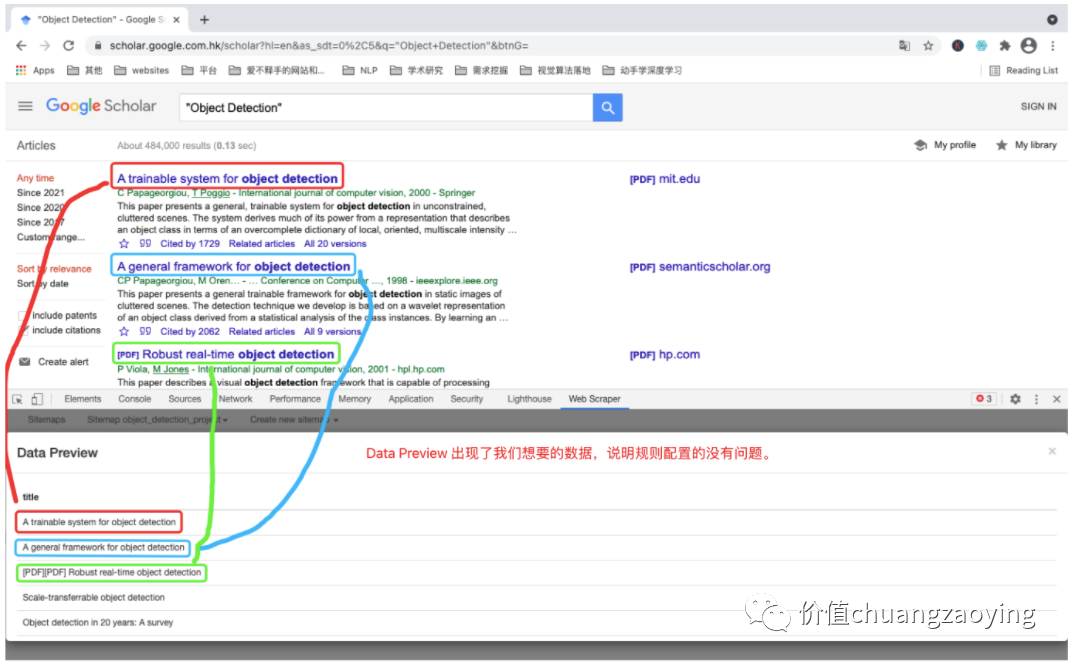Reload the page with the refresh icon
Screen dimensions: 1070x663
tap(68, 46)
